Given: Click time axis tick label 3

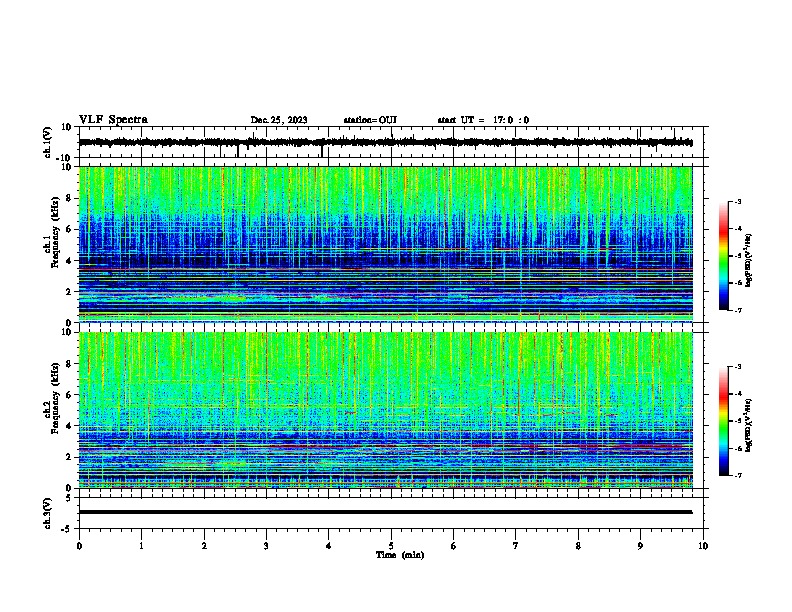Looking at the screenshot, I should point(266,546).
